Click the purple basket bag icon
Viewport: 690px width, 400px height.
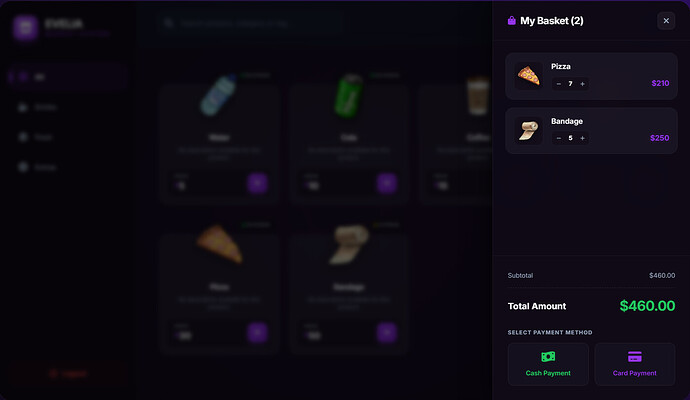(x=511, y=21)
